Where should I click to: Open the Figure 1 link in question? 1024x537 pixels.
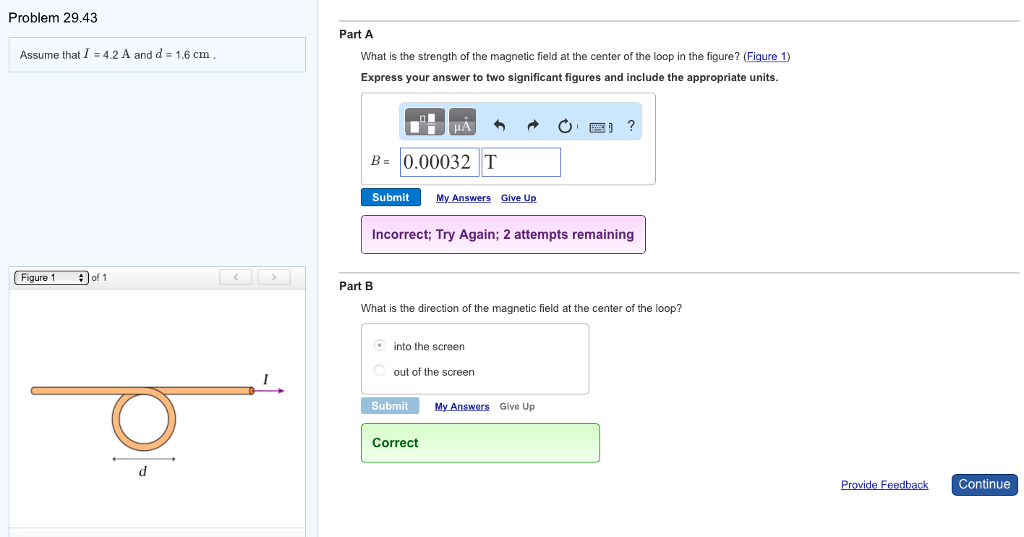point(767,56)
